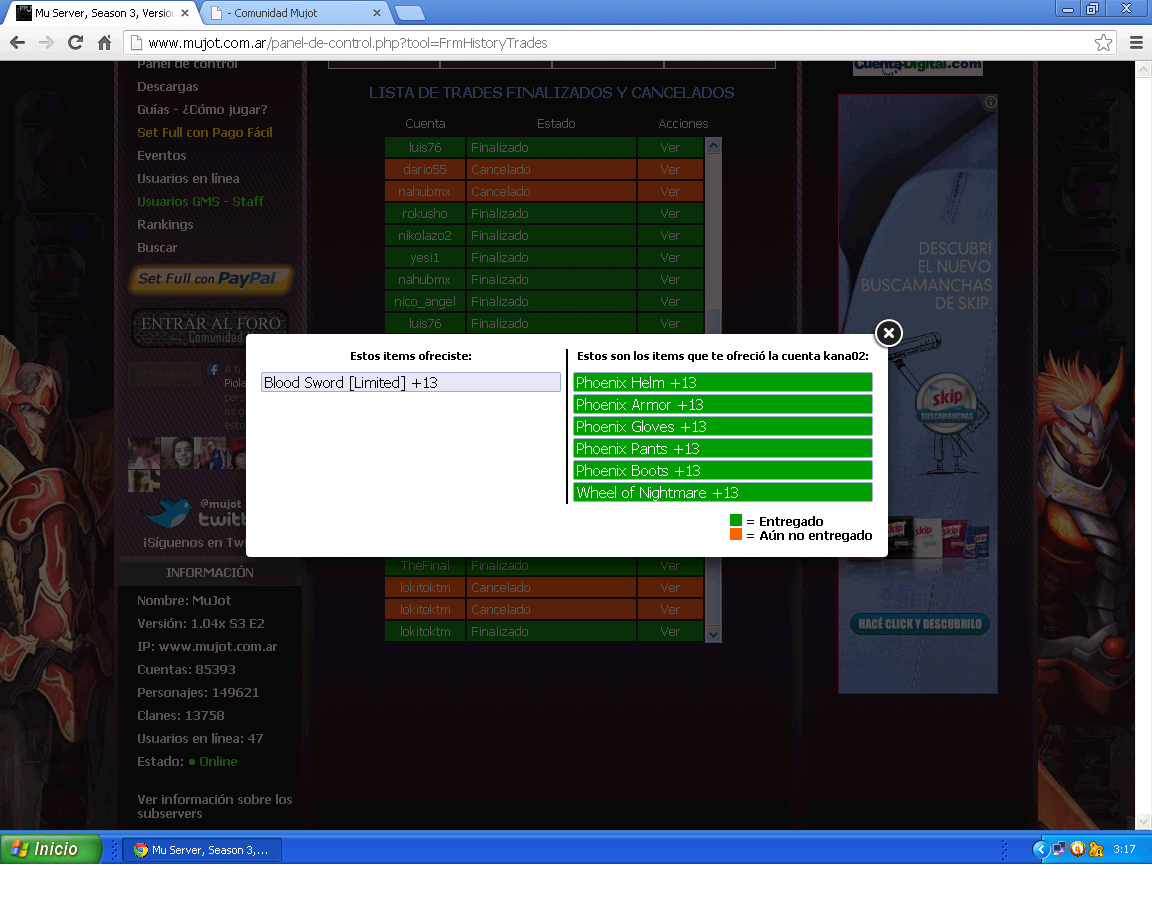Click Entrar al Foro button
The height and width of the screenshot is (900, 1152).
[x=210, y=327]
